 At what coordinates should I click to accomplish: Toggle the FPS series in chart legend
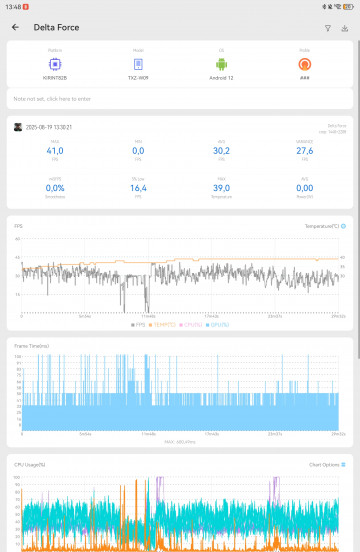tap(138, 325)
